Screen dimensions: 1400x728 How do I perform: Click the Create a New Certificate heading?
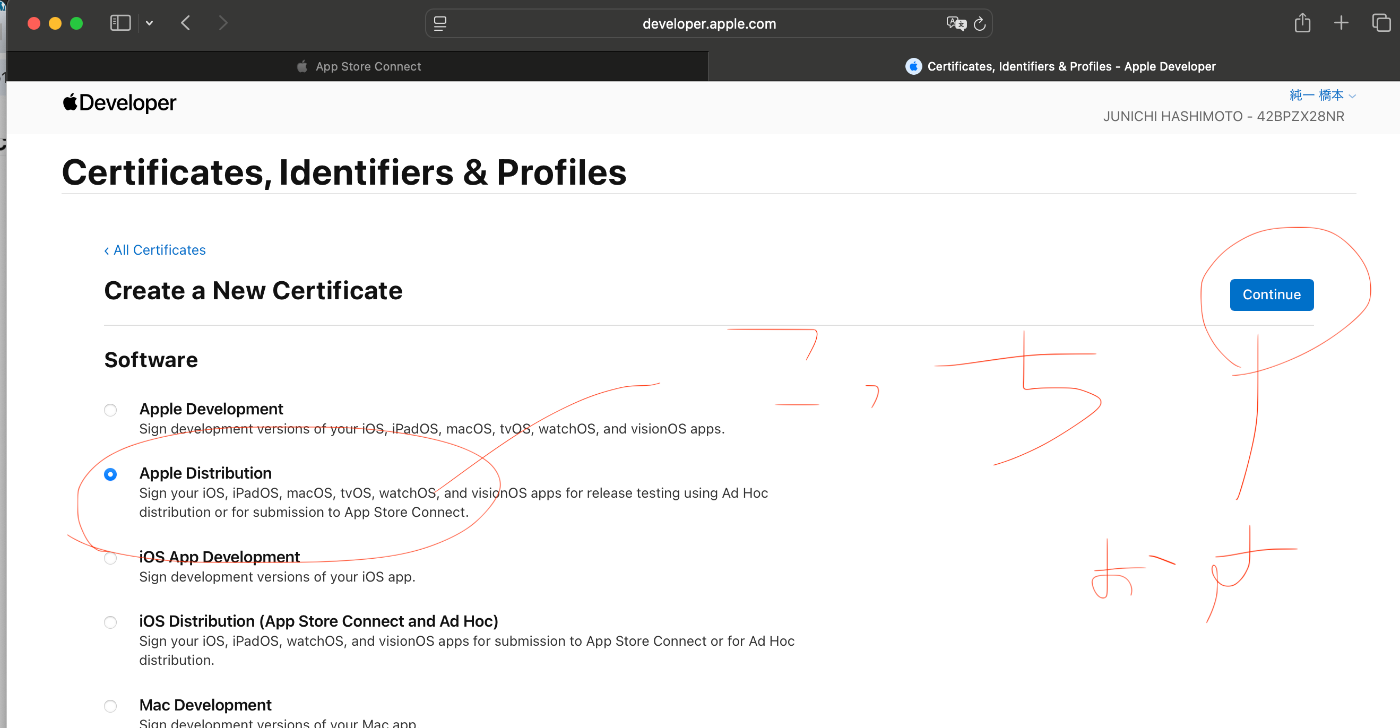coord(253,291)
